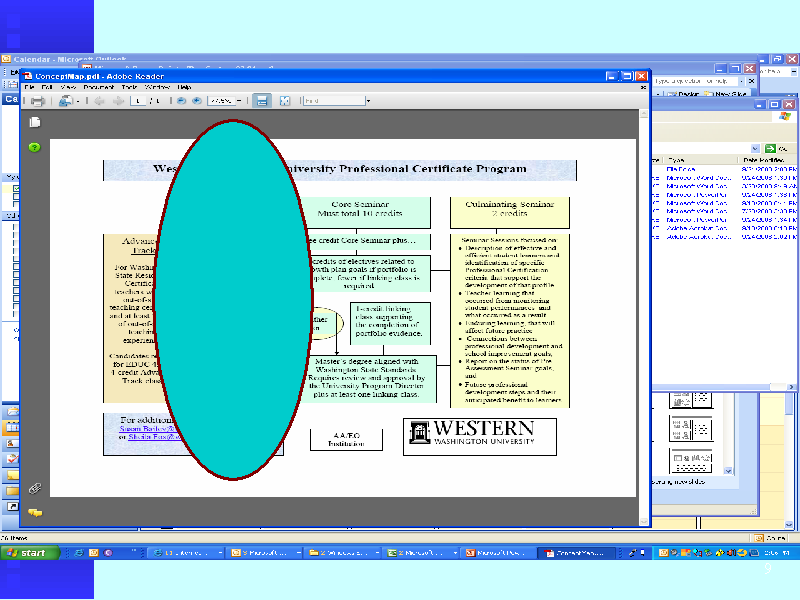Click the fit-to-window page icon
The image size is (800, 600).
click(285, 101)
